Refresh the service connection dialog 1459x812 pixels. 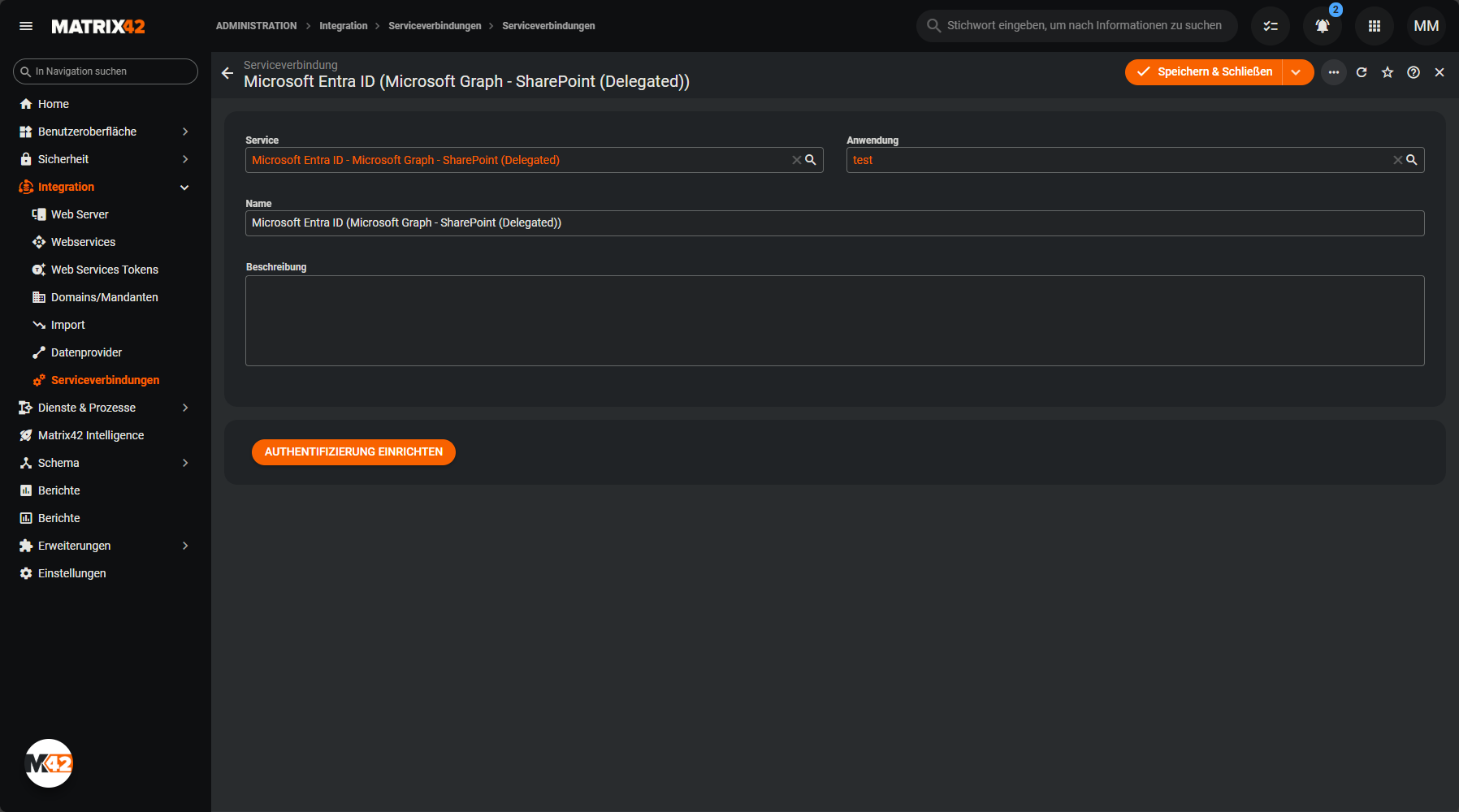pos(1362,72)
